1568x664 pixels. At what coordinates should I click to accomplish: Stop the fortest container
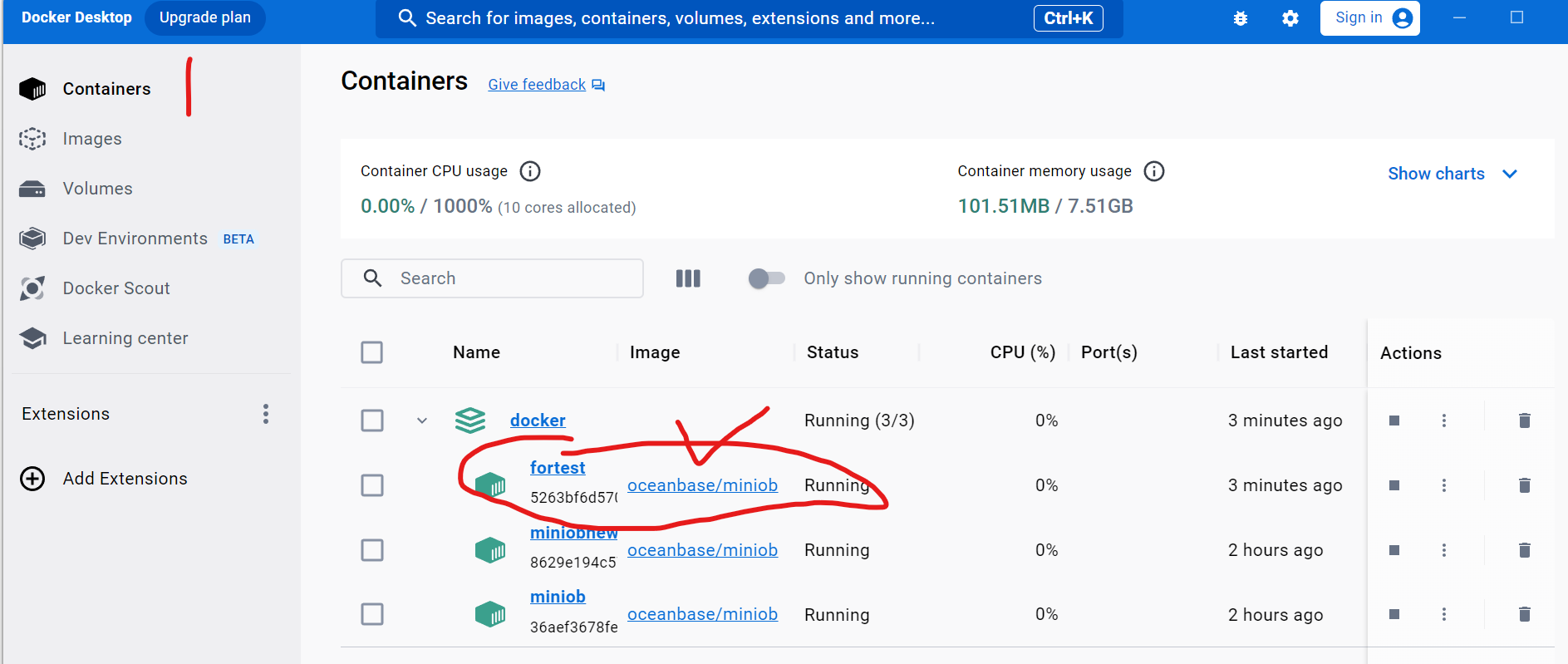coord(1394,485)
